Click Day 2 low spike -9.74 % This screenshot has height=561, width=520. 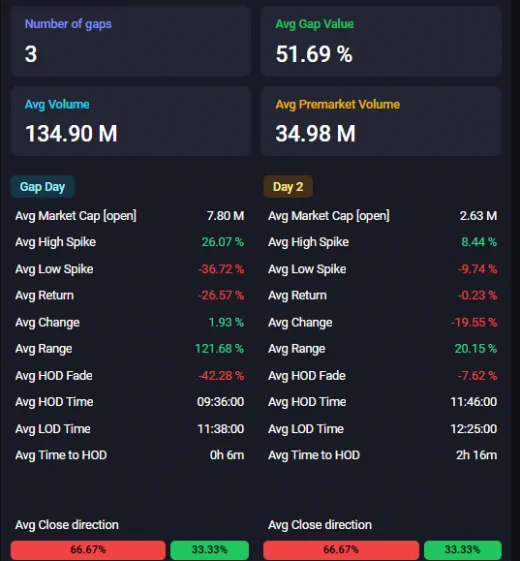[477, 269]
